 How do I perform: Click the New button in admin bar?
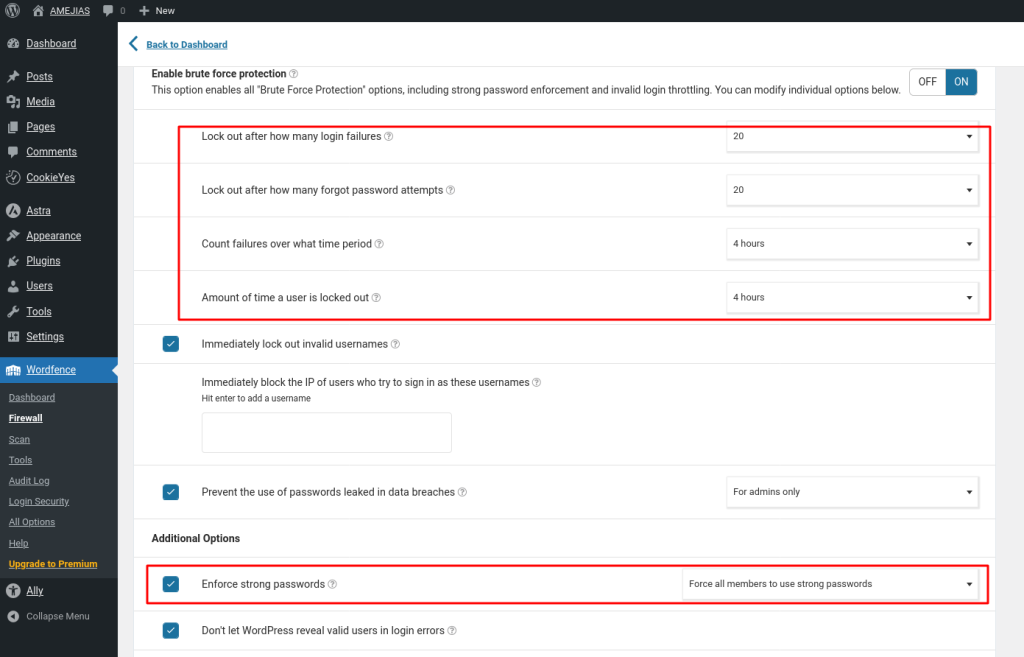(x=157, y=10)
